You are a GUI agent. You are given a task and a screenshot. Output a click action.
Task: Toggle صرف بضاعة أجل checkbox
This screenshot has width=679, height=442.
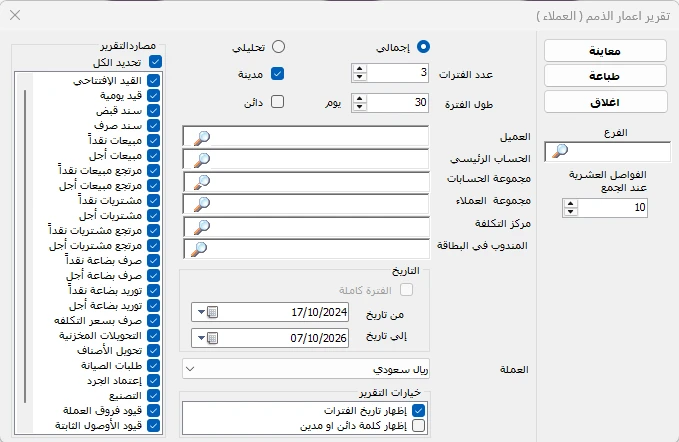pyautogui.click(x=153, y=275)
